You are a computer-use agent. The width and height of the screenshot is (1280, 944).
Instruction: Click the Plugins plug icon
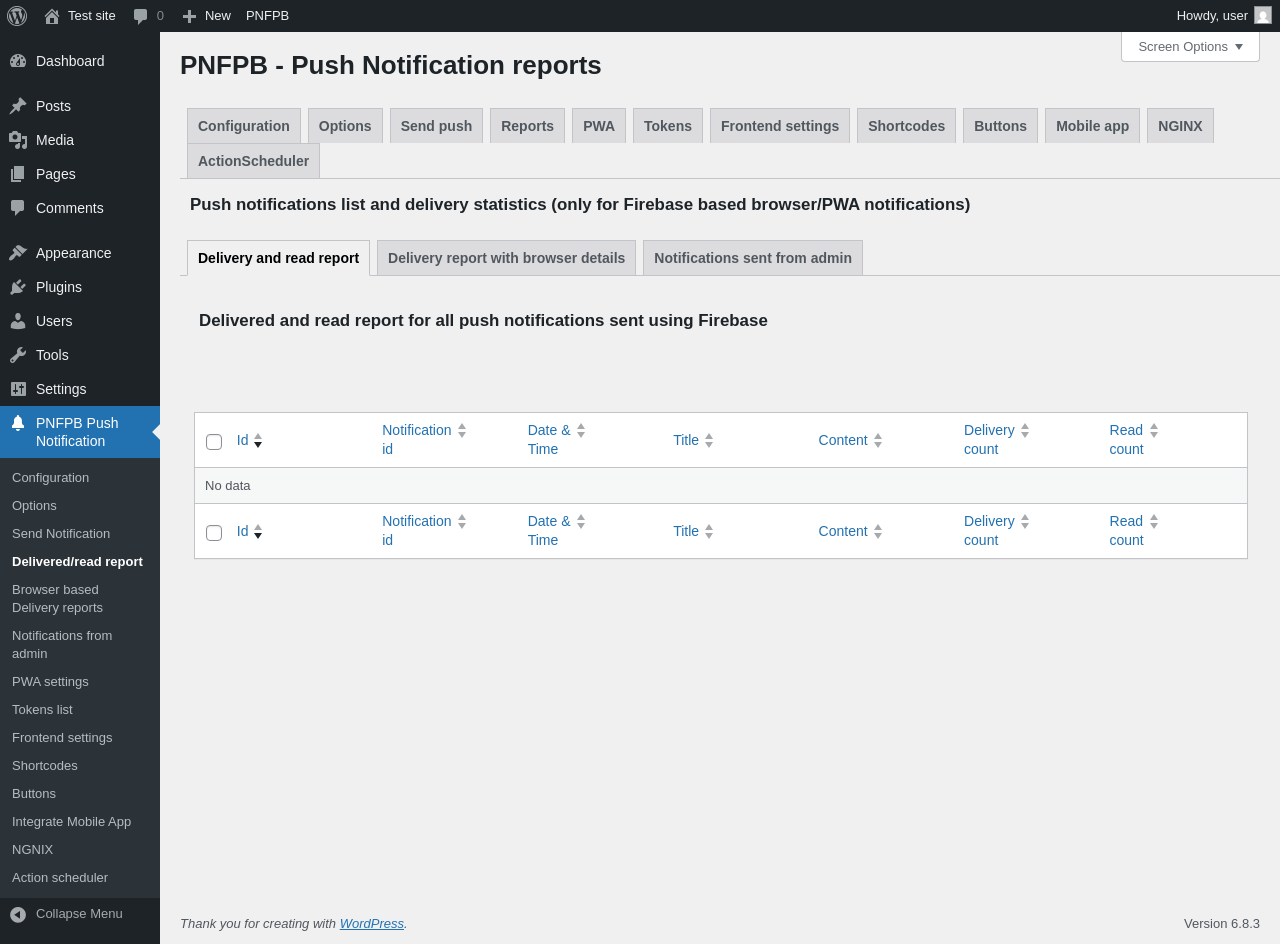pyautogui.click(x=18, y=287)
